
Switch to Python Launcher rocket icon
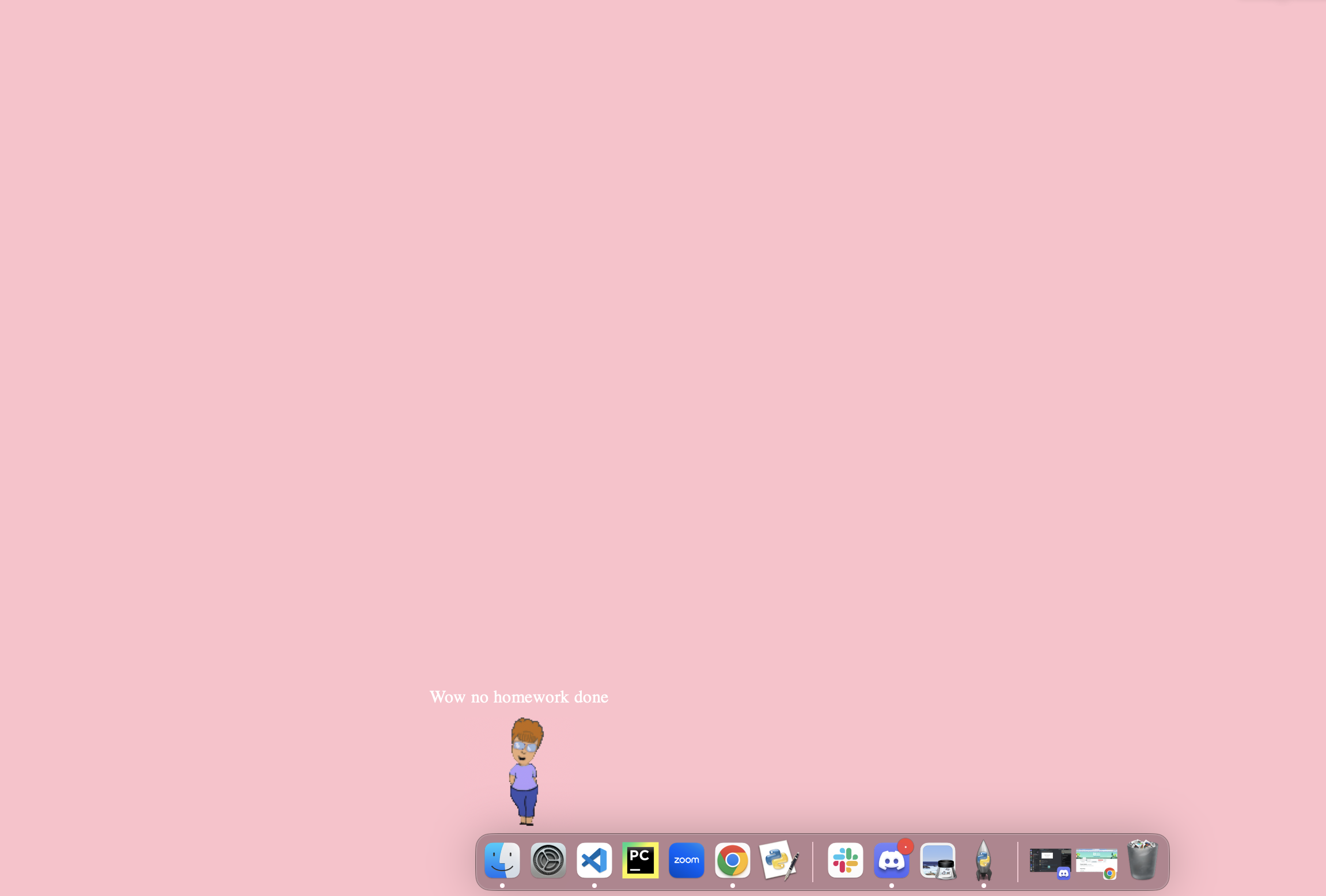[x=983, y=860]
